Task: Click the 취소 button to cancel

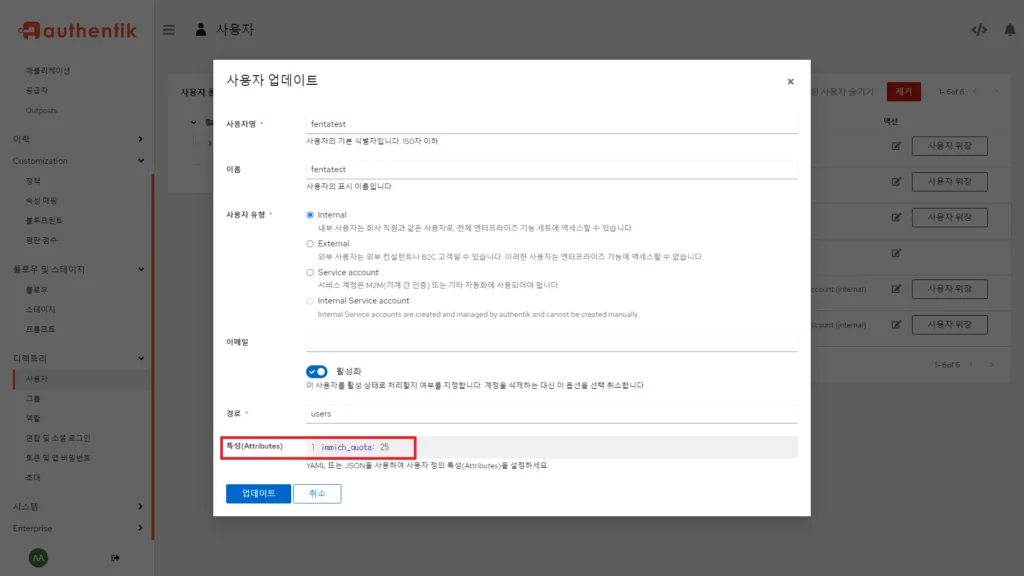Action: [x=316, y=493]
